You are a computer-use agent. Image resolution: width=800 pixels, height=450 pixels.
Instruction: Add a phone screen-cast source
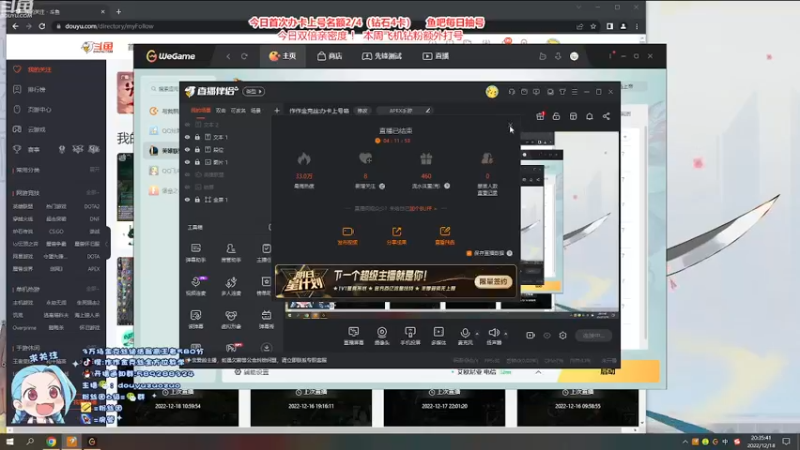tap(410, 336)
